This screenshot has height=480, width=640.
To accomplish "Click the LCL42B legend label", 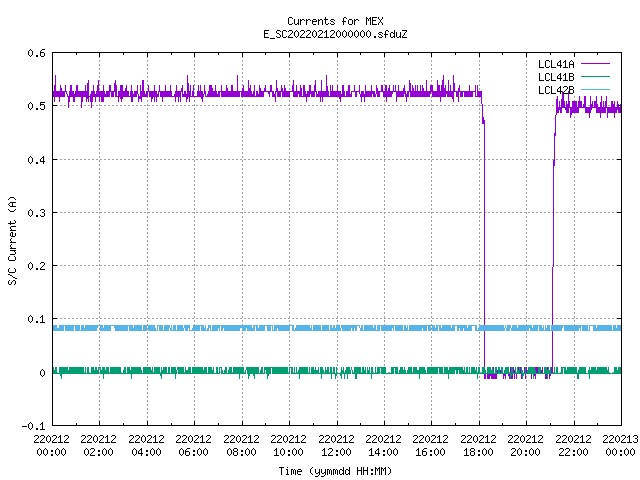I will pos(556,90).
